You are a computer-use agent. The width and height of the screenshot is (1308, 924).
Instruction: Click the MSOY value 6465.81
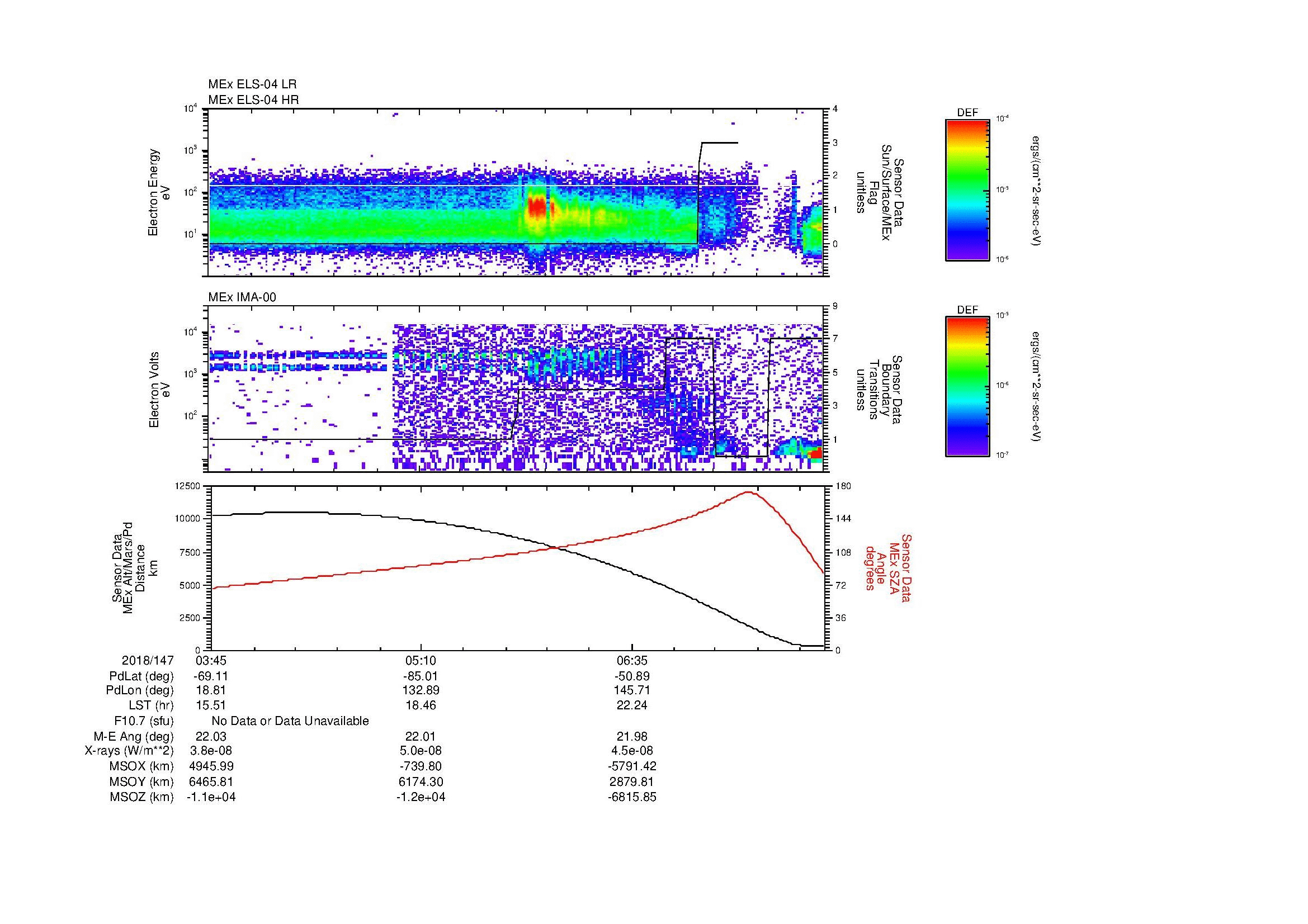(x=211, y=781)
